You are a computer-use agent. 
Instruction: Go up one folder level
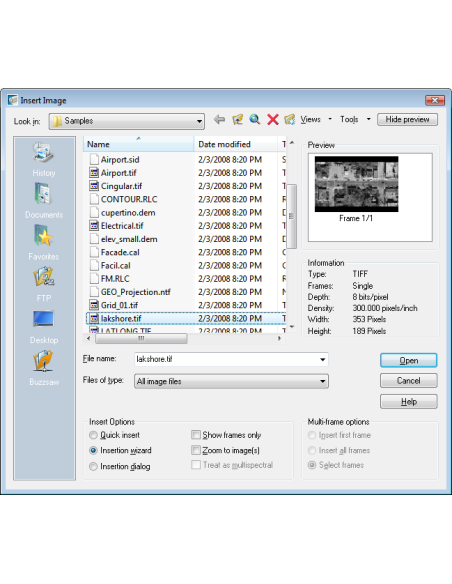pos(238,120)
